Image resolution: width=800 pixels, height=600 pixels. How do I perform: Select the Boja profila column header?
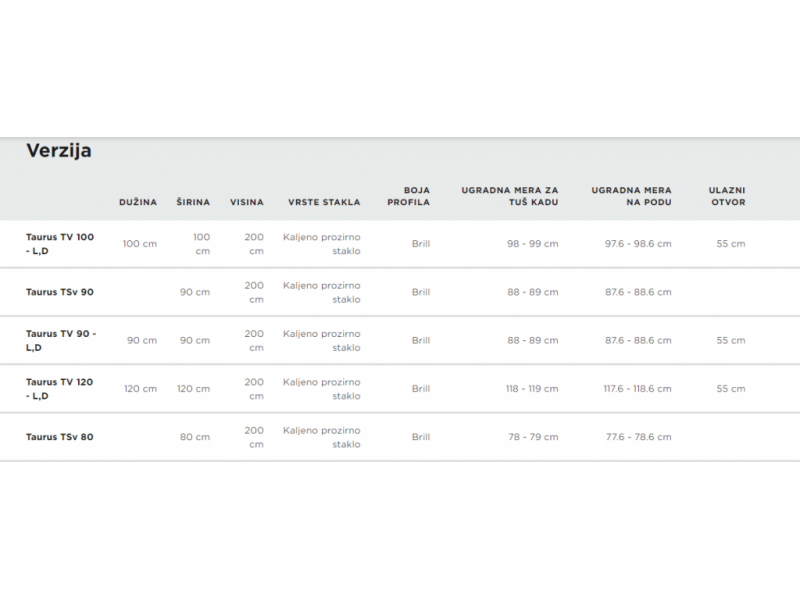point(417,196)
